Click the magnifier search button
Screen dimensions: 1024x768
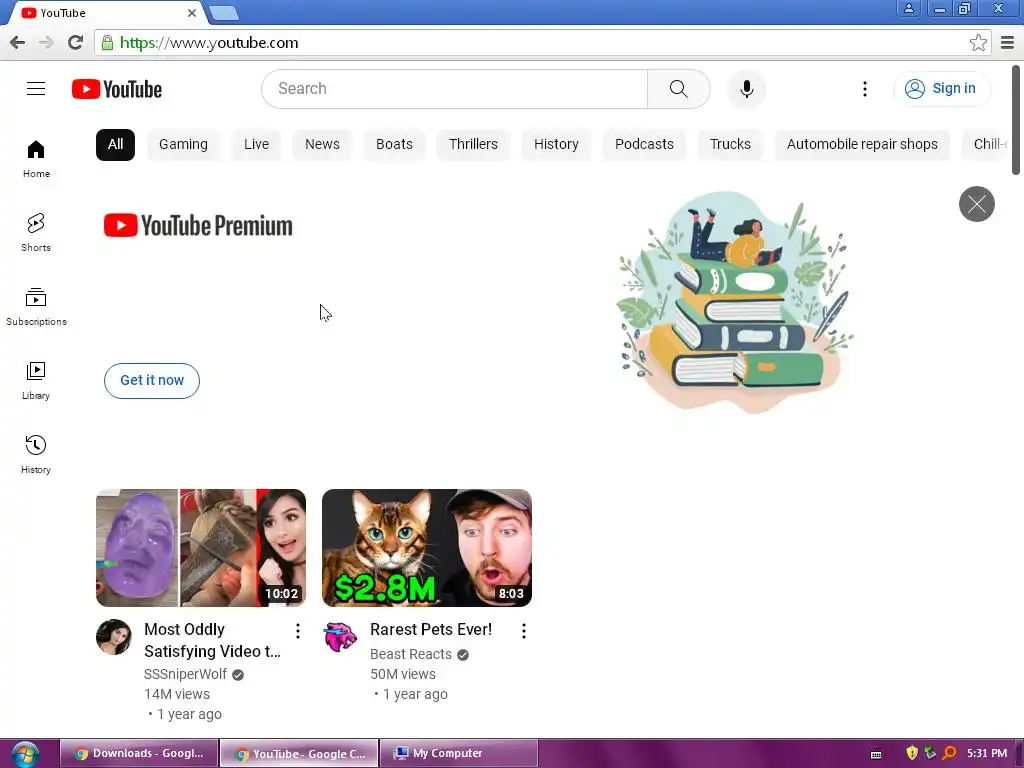click(679, 89)
